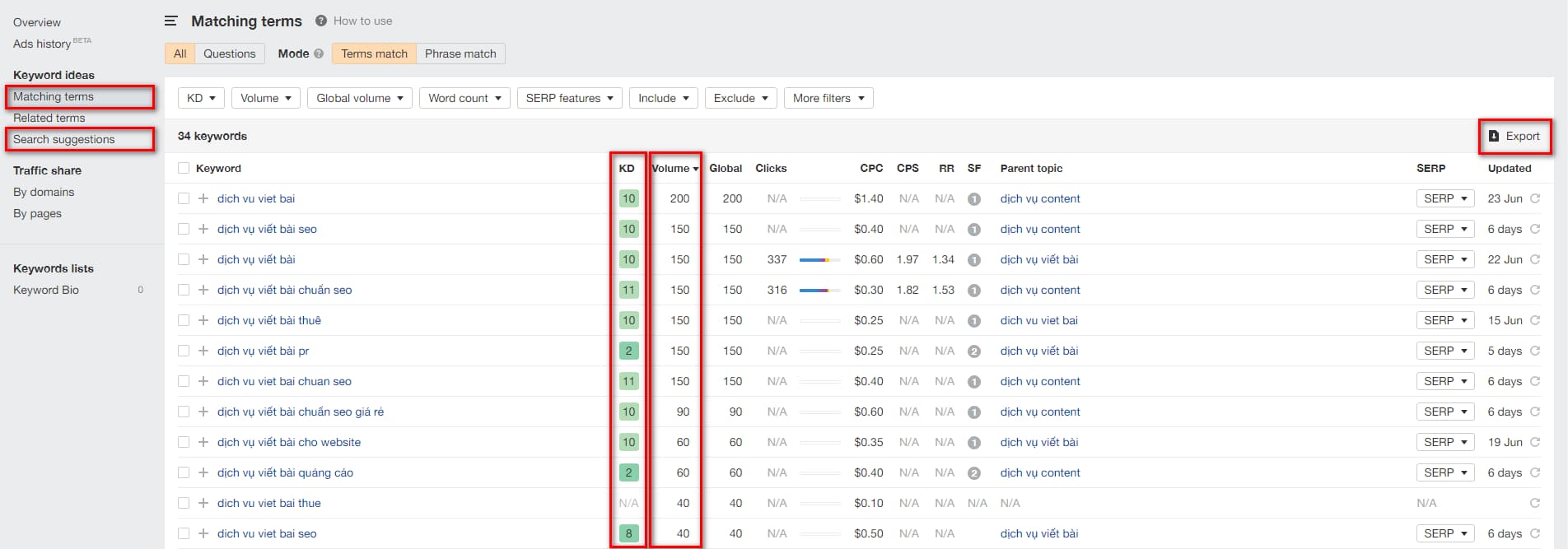Click refresh icon on 'dich vu viet bai thue' row
1568x549 pixels.
(1535, 503)
